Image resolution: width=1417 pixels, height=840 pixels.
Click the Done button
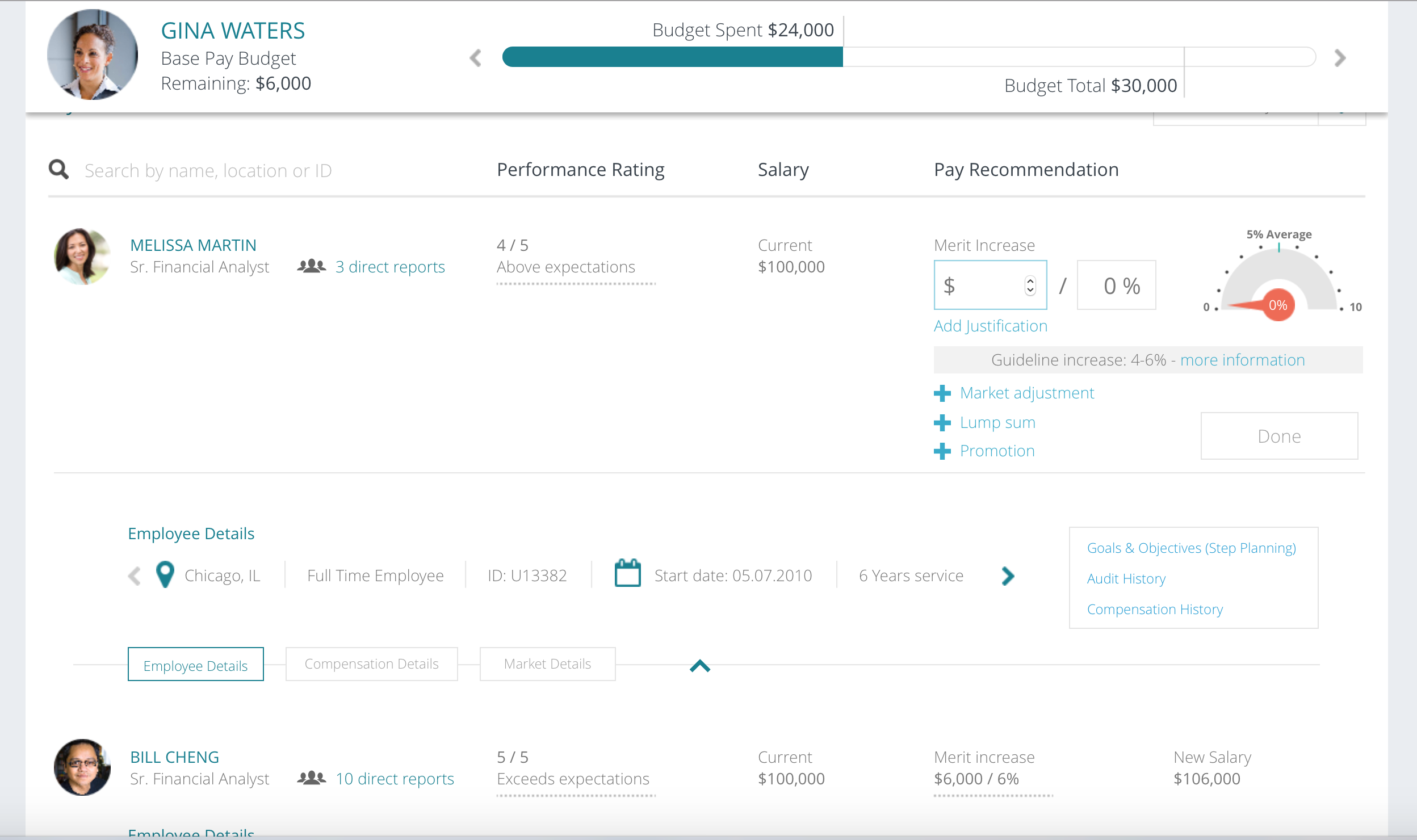(1279, 436)
